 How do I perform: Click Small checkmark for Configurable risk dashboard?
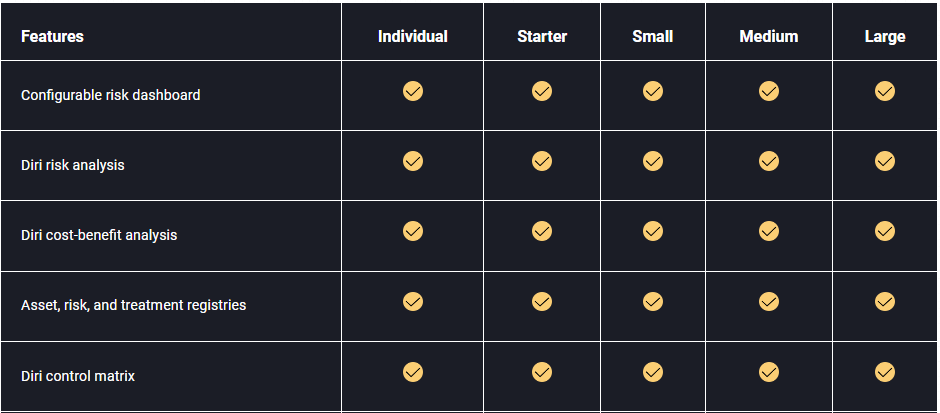pos(653,91)
